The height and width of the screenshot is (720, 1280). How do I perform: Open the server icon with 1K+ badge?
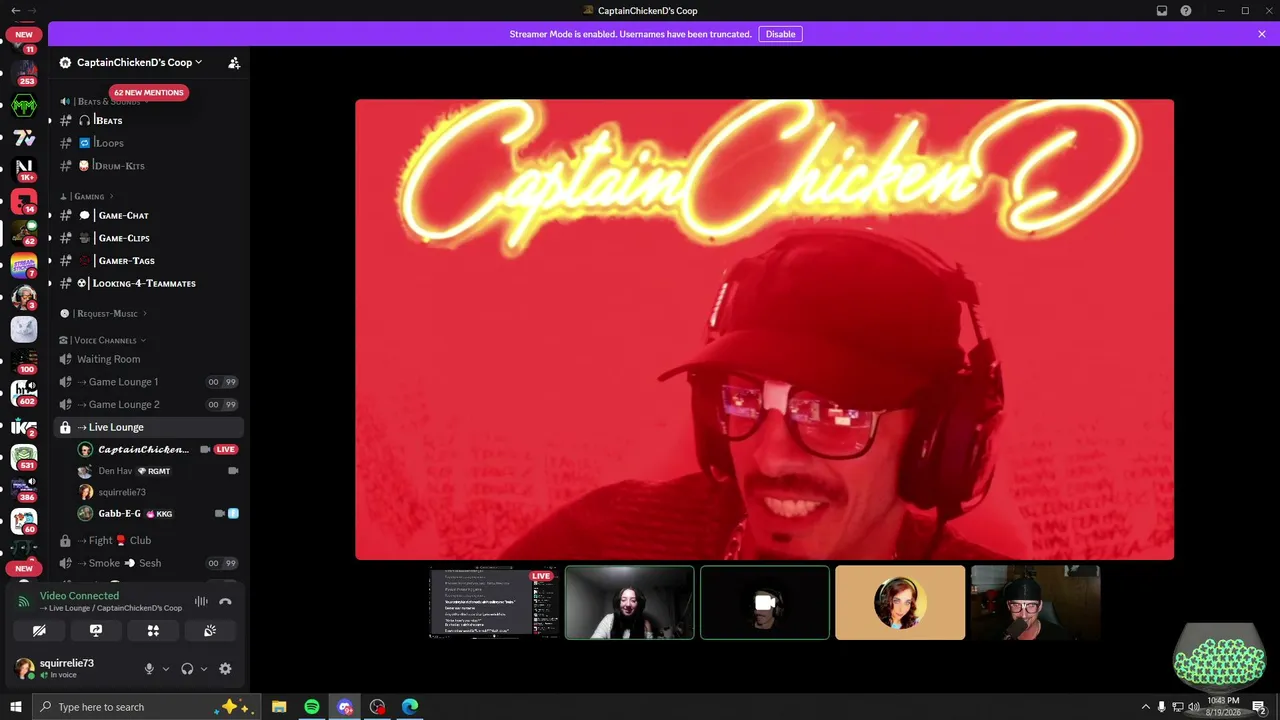point(24,169)
